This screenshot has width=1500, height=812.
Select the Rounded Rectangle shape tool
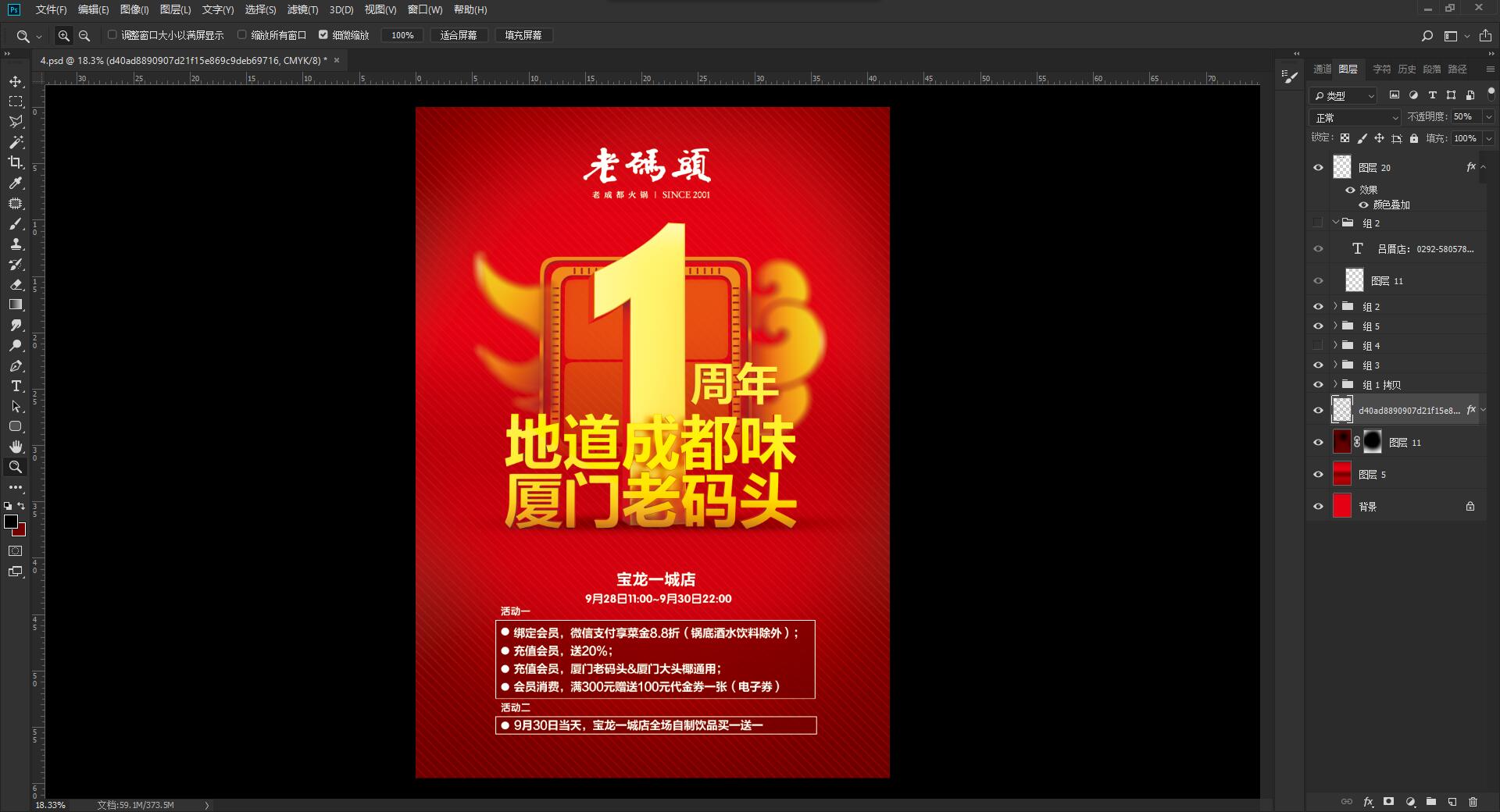[x=16, y=426]
